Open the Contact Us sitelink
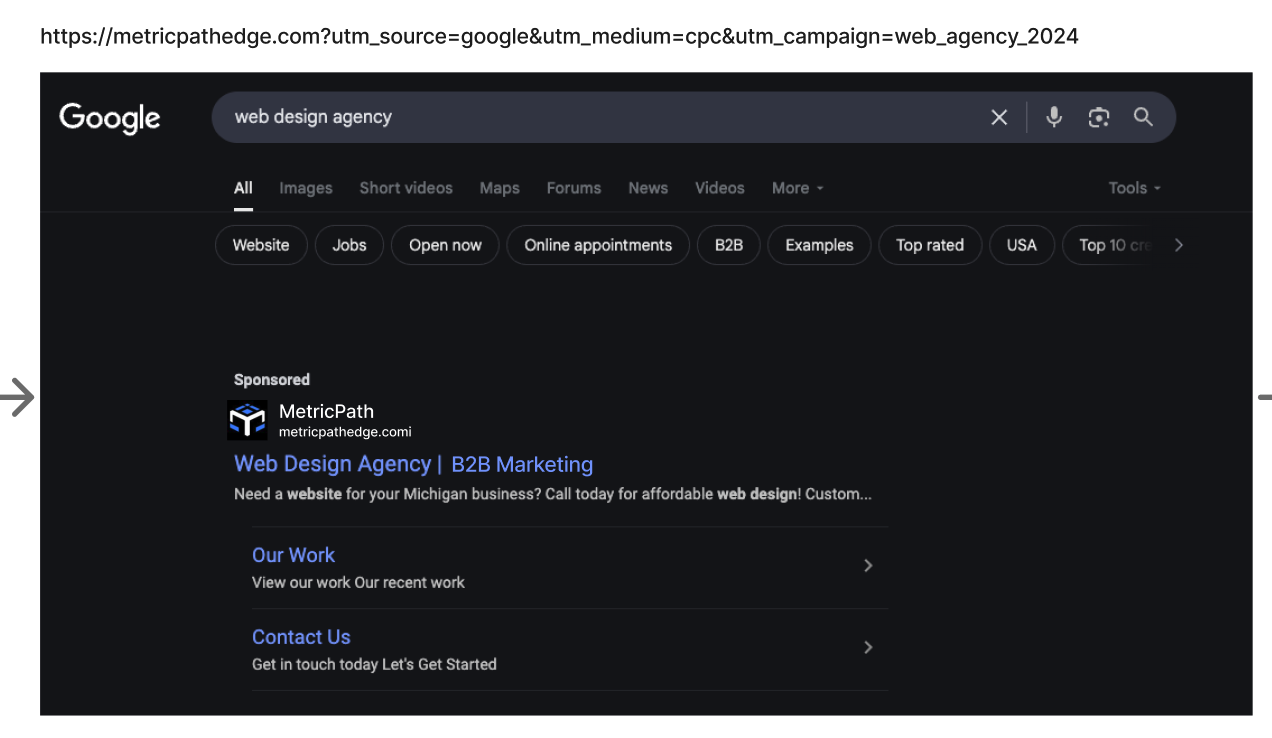This screenshot has height=738, width=1272. (301, 637)
